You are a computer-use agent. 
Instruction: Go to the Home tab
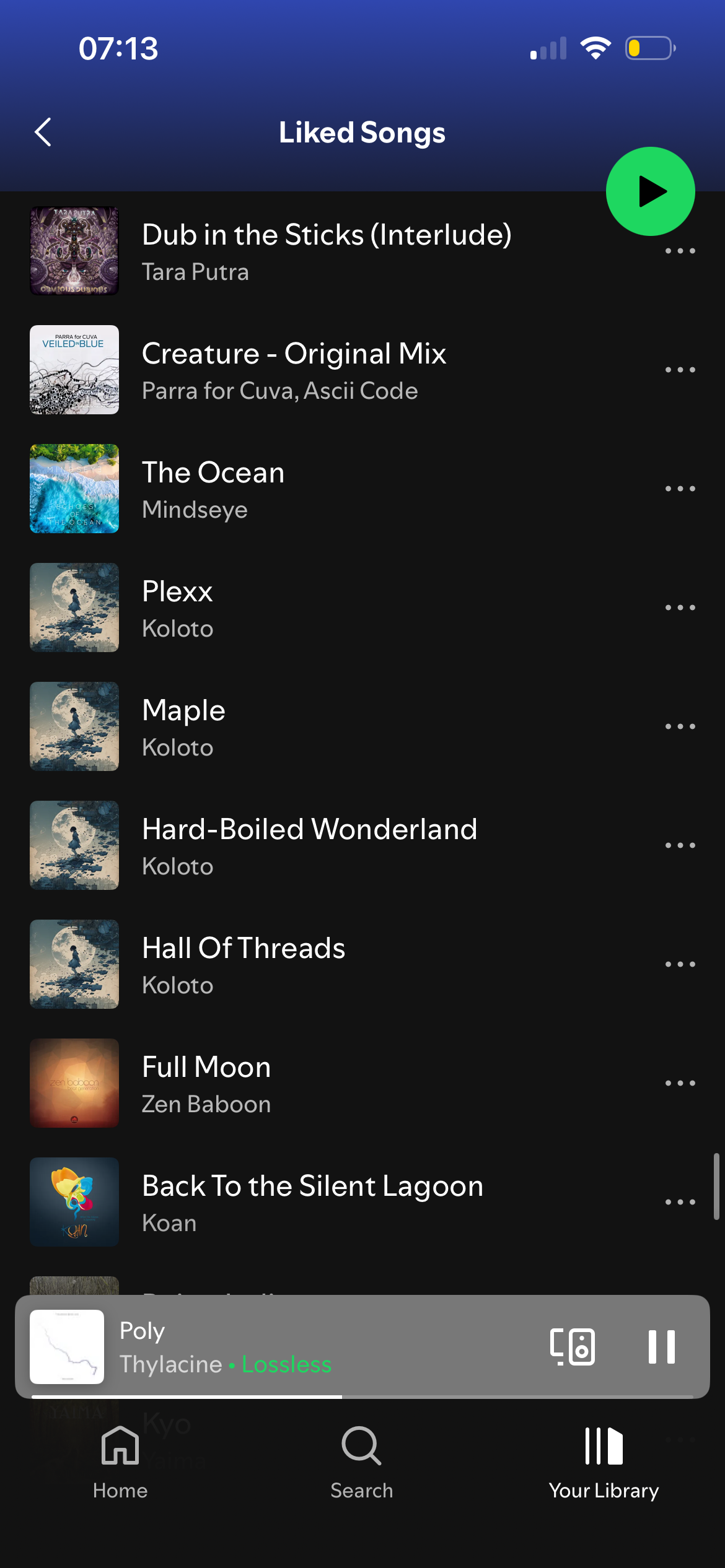click(120, 1462)
